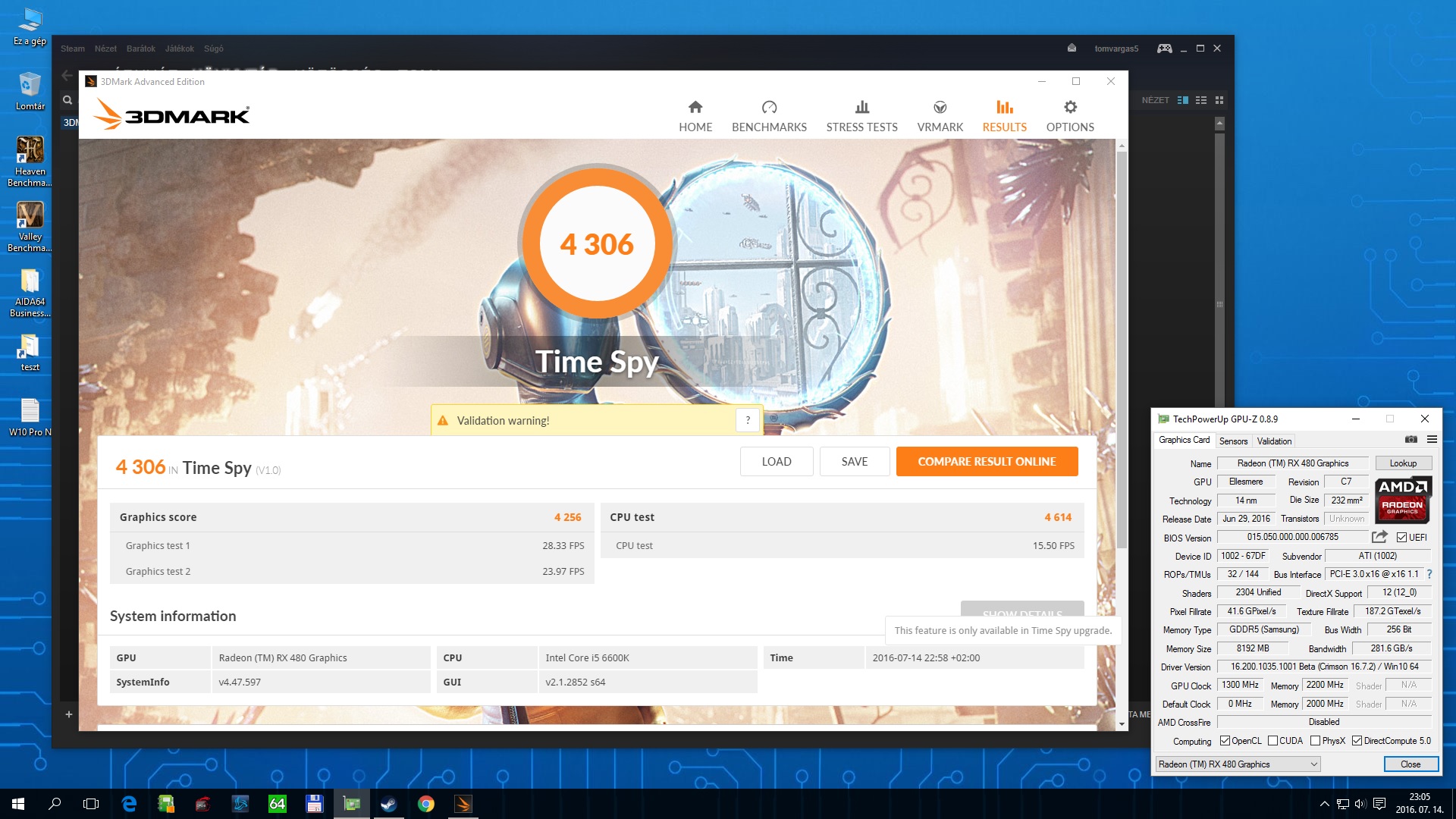Image resolution: width=1456 pixels, height=819 pixels.
Task: Select the teszt desktop file
Action: click(30, 352)
